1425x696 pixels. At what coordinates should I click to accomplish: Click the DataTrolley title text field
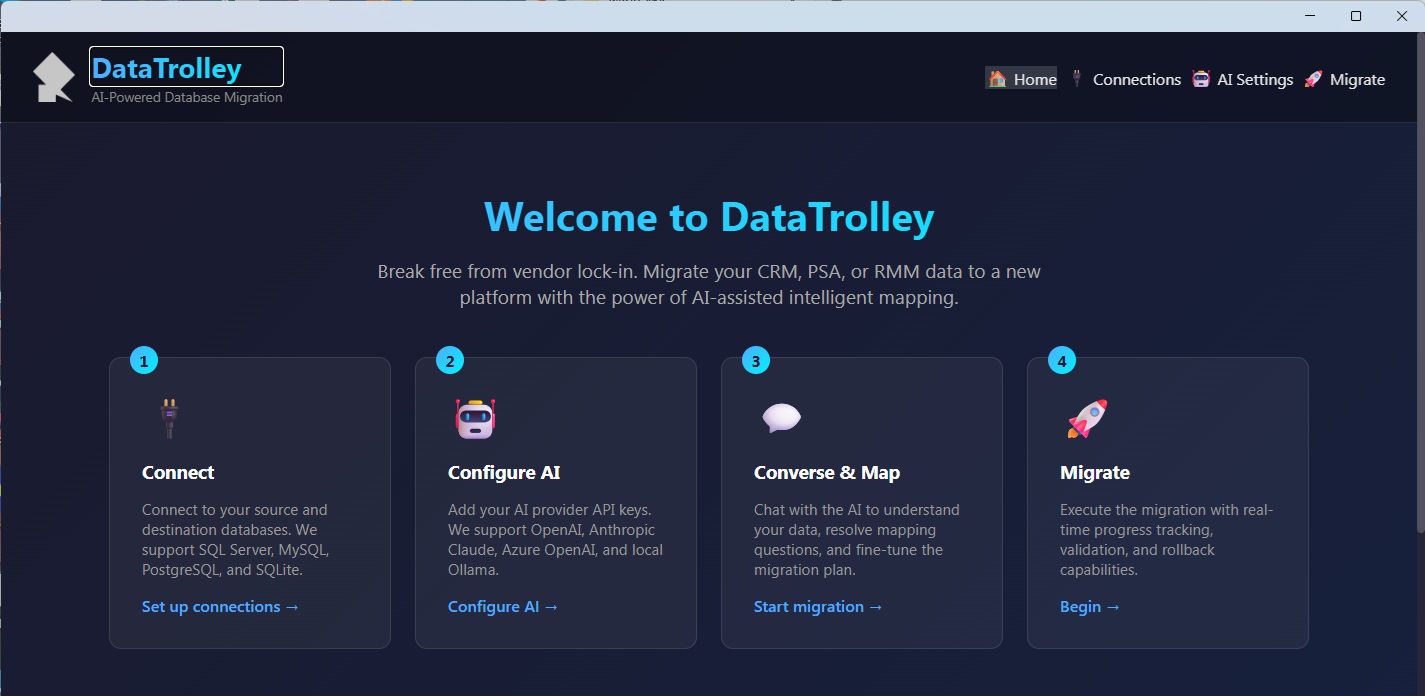pyautogui.click(x=186, y=67)
